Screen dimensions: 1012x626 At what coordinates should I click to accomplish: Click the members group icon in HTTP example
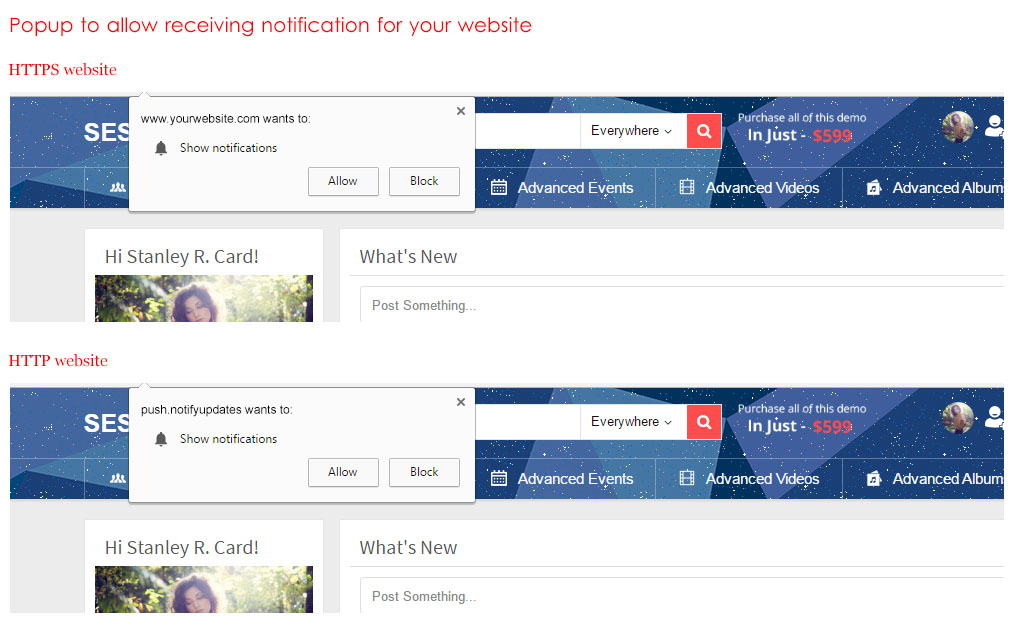pos(118,479)
